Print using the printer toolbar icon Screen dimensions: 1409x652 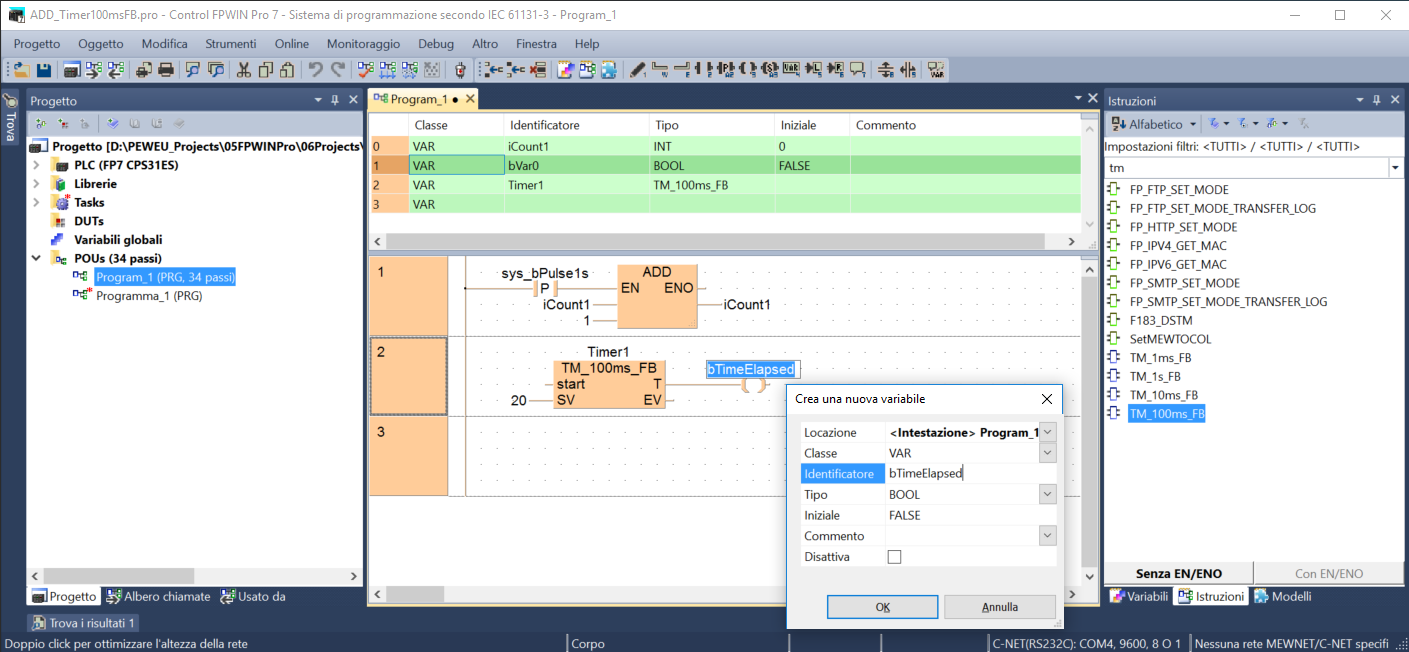tap(166, 70)
